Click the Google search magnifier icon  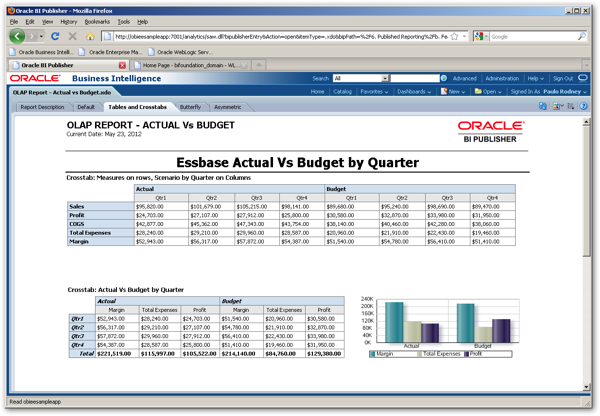(582, 36)
